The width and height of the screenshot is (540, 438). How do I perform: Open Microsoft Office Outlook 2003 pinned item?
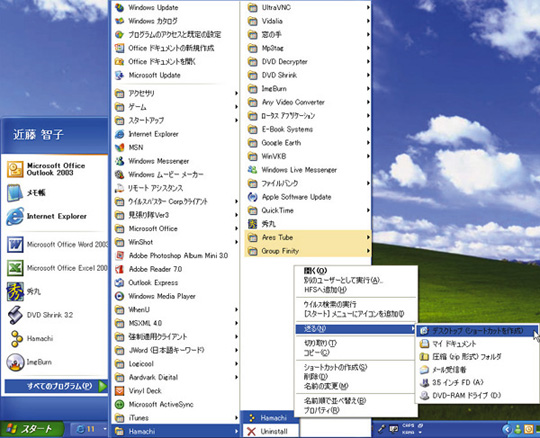(x=55, y=169)
